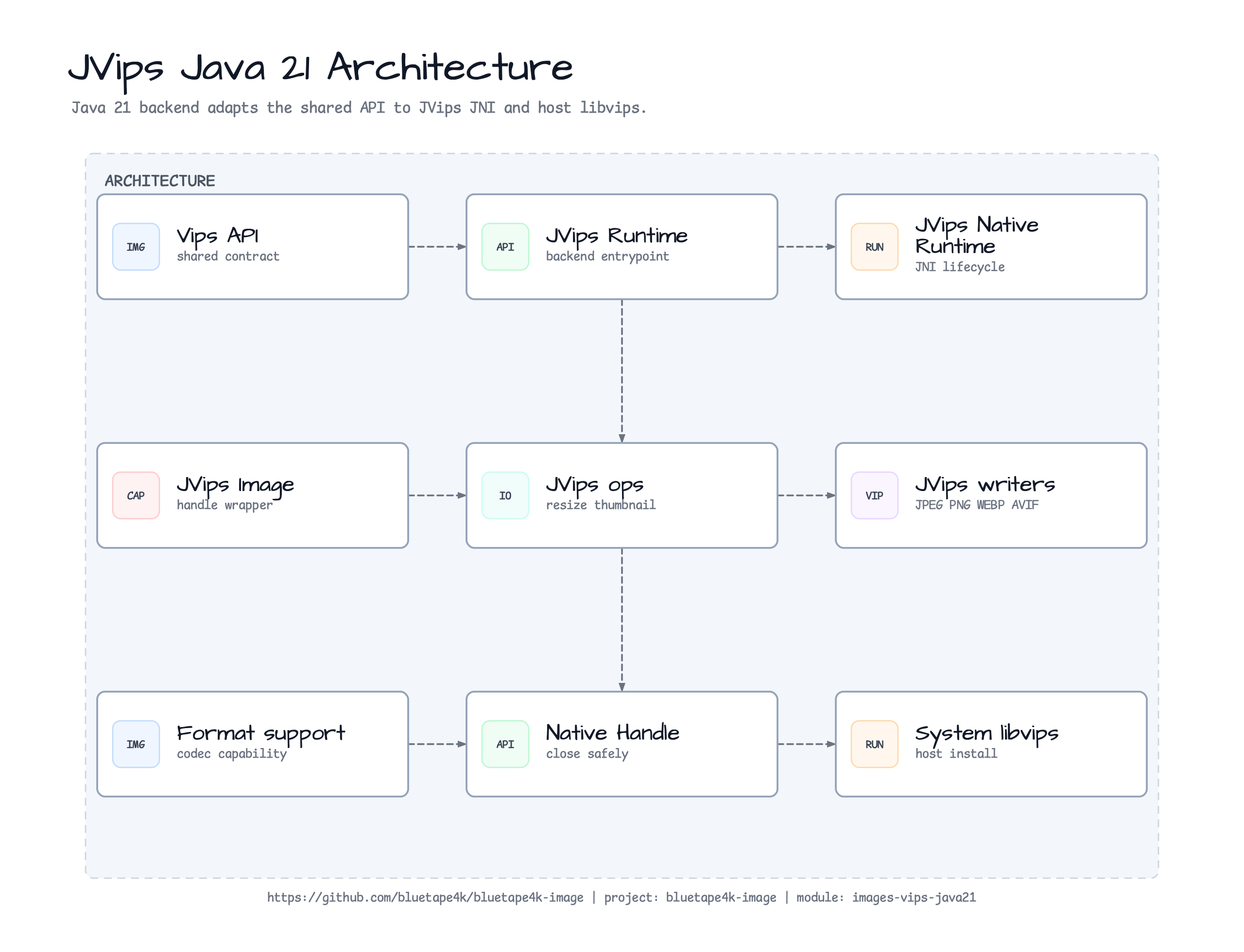Click the ARCHITECTURE section label
1244x952 pixels.
pyautogui.click(x=160, y=181)
